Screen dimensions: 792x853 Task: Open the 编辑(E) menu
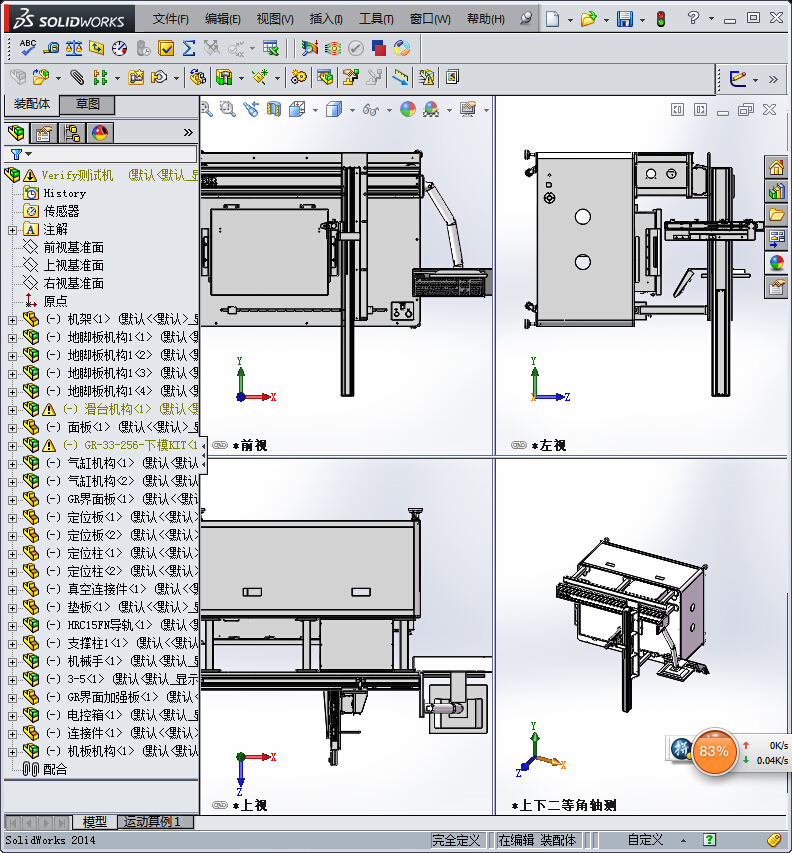pos(222,19)
